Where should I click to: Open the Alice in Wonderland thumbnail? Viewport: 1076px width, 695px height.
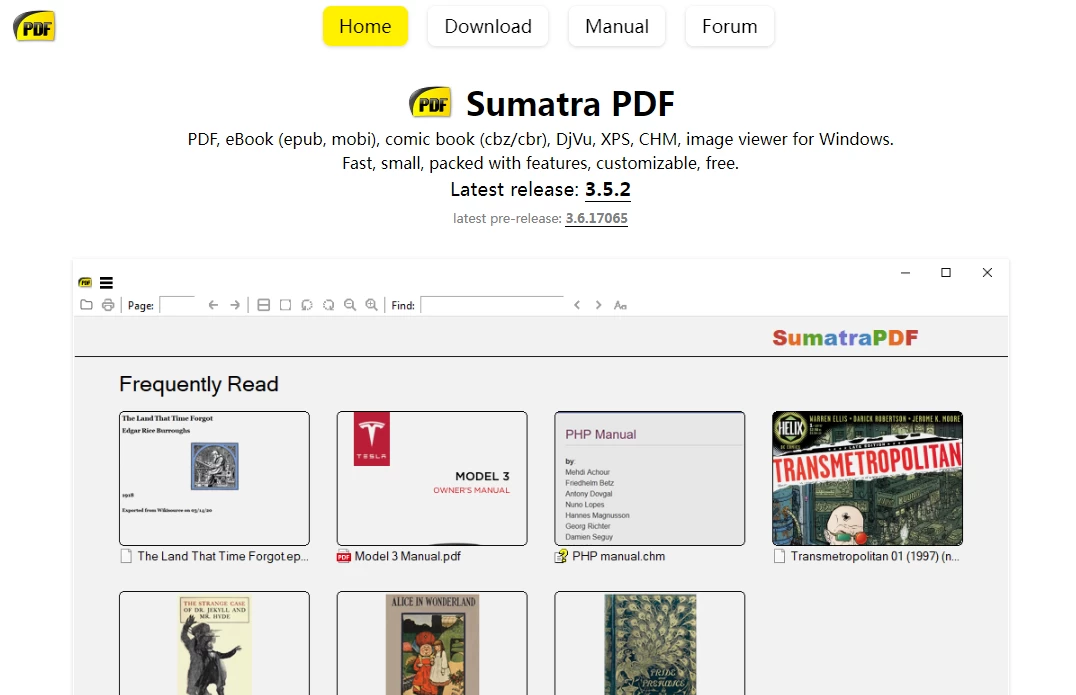(x=432, y=643)
